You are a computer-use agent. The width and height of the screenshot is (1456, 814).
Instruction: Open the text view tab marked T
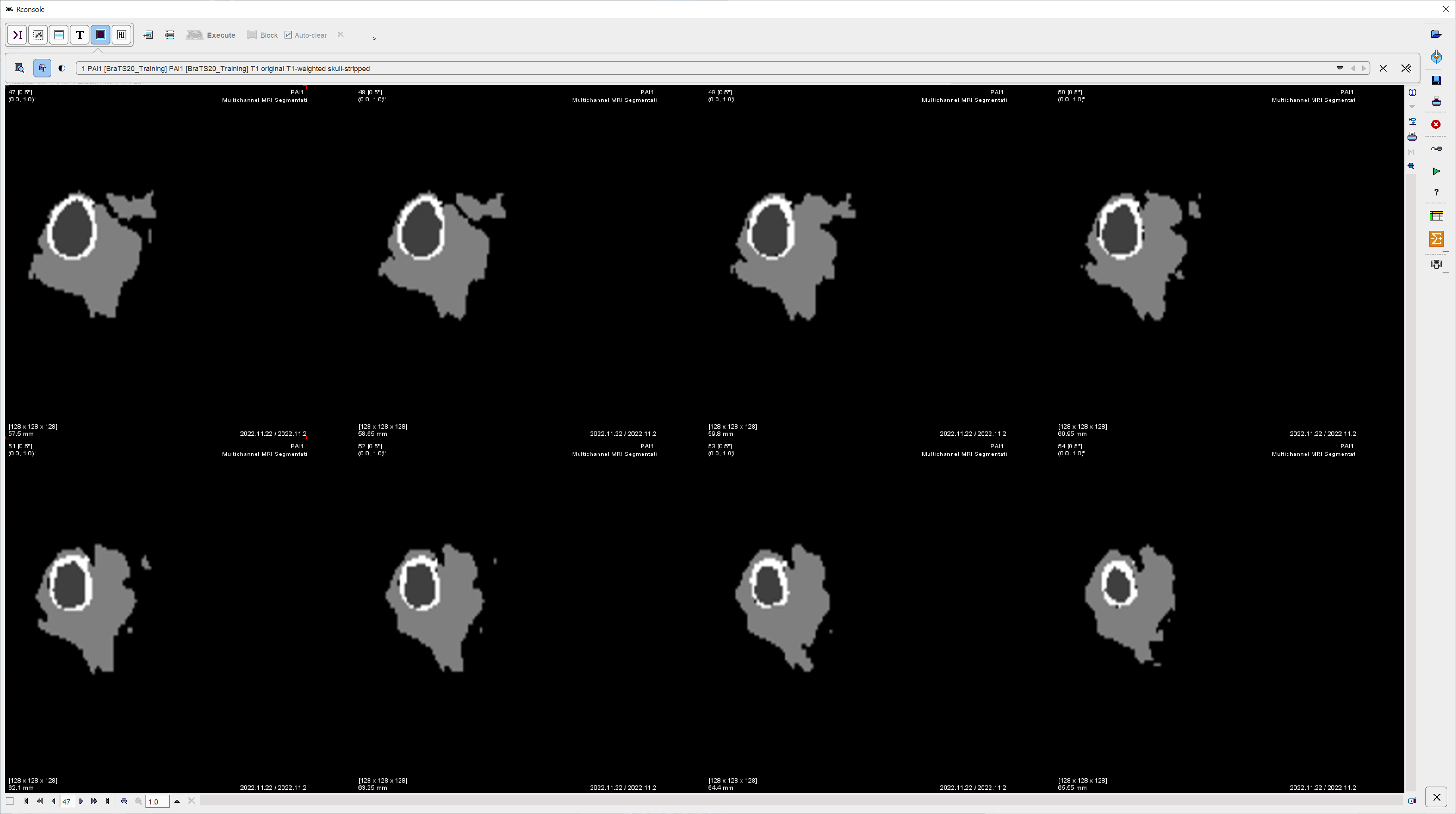tap(80, 35)
